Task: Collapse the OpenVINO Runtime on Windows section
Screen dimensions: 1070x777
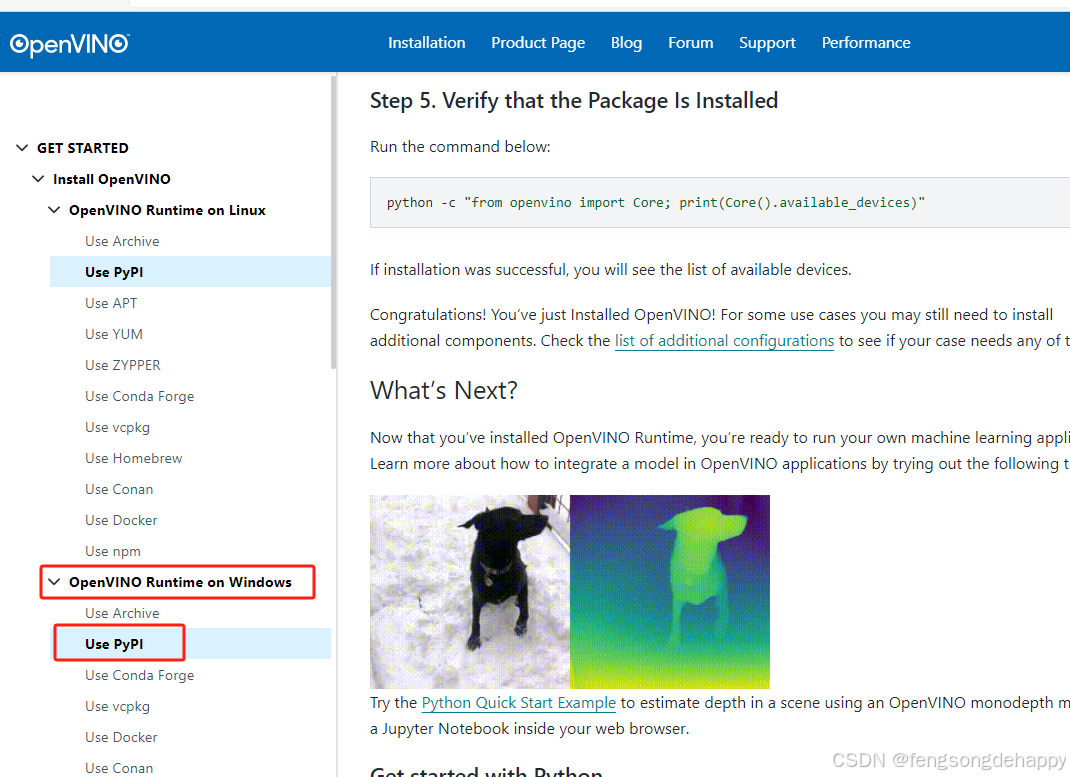Action: [x=54, y=581]
